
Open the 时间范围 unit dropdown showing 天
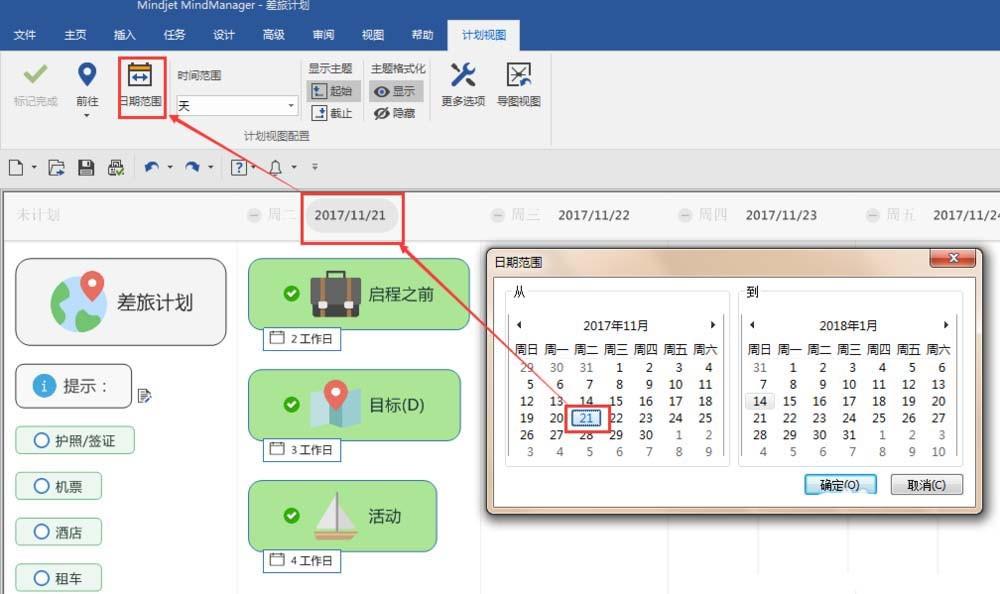point(290,105)
